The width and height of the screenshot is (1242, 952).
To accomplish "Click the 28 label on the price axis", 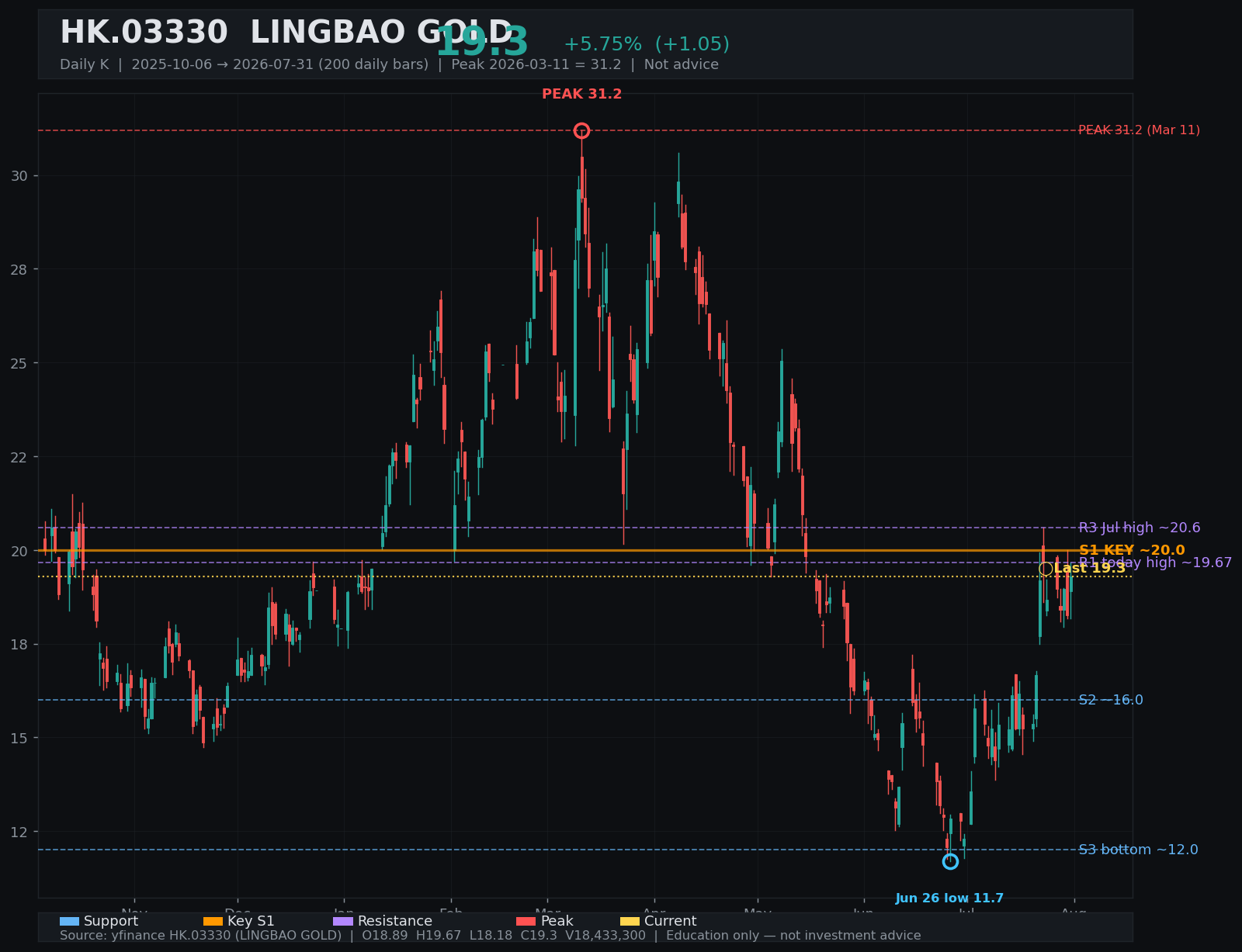I will 19,269.
